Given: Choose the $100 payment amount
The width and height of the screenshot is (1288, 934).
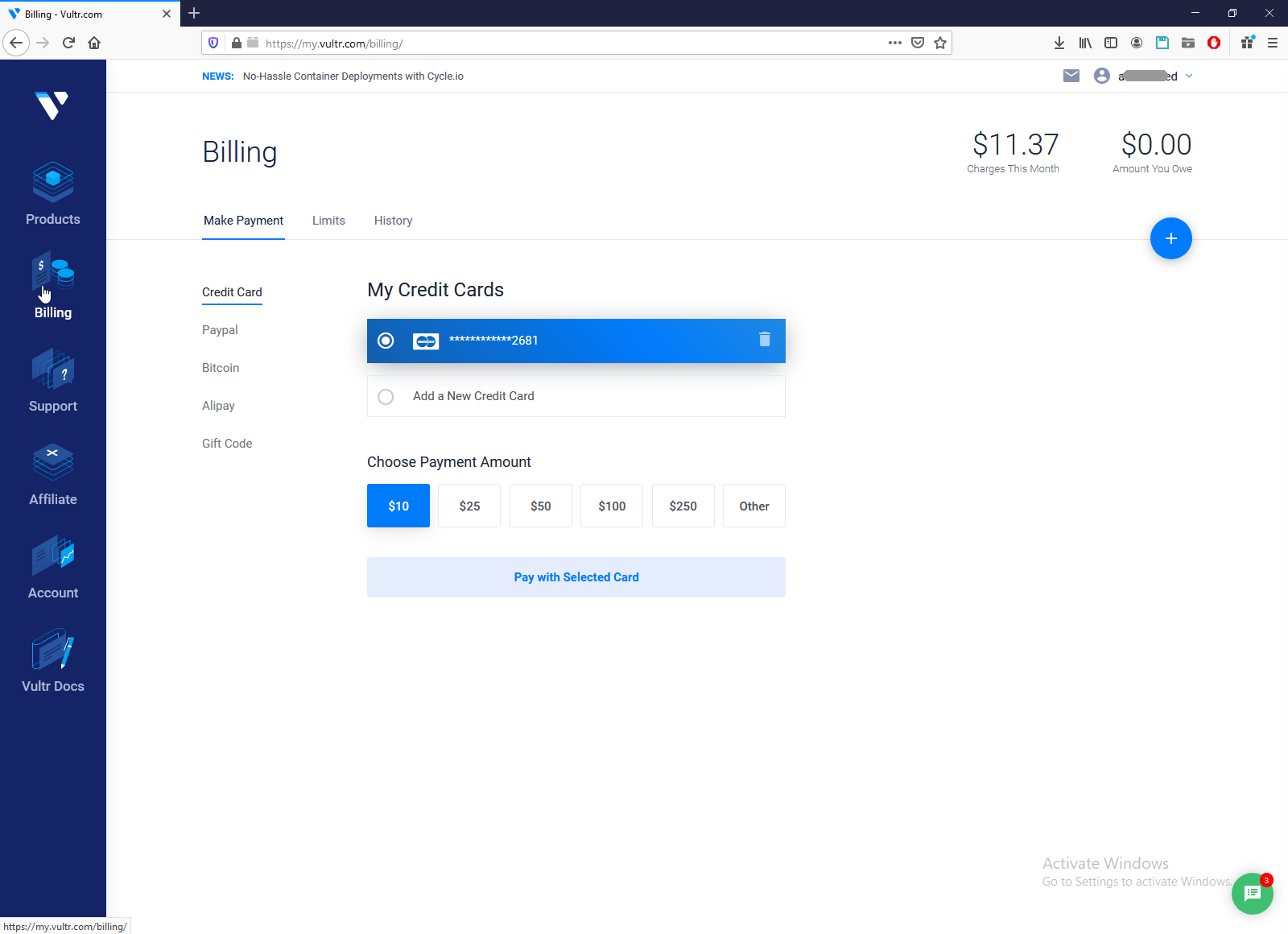Looking at the screenshot, I should [x=612, y=506].
